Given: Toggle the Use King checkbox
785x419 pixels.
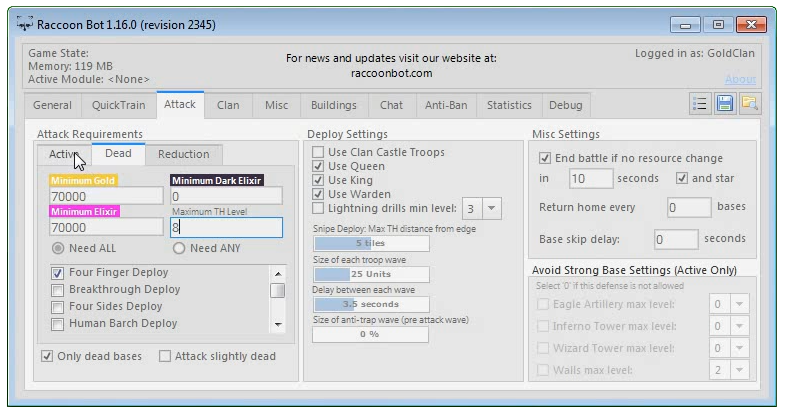Looking at the screenshot, I should point(318,180).
